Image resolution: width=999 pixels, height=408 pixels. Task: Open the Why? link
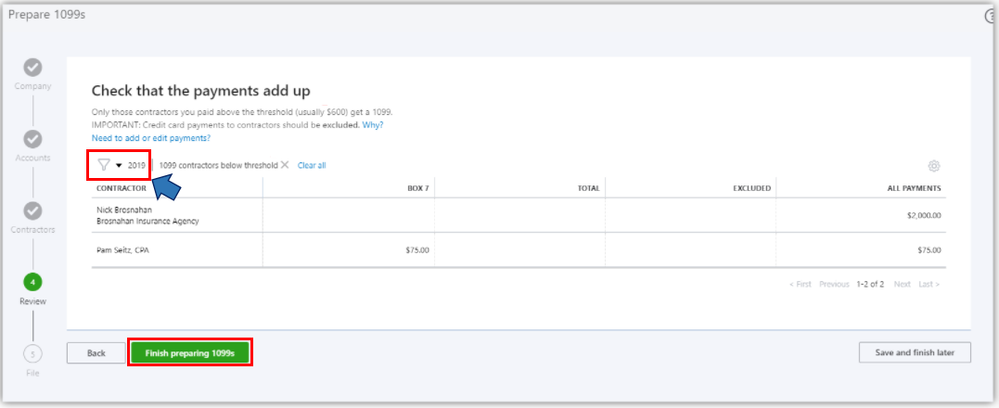pos(372,125)
